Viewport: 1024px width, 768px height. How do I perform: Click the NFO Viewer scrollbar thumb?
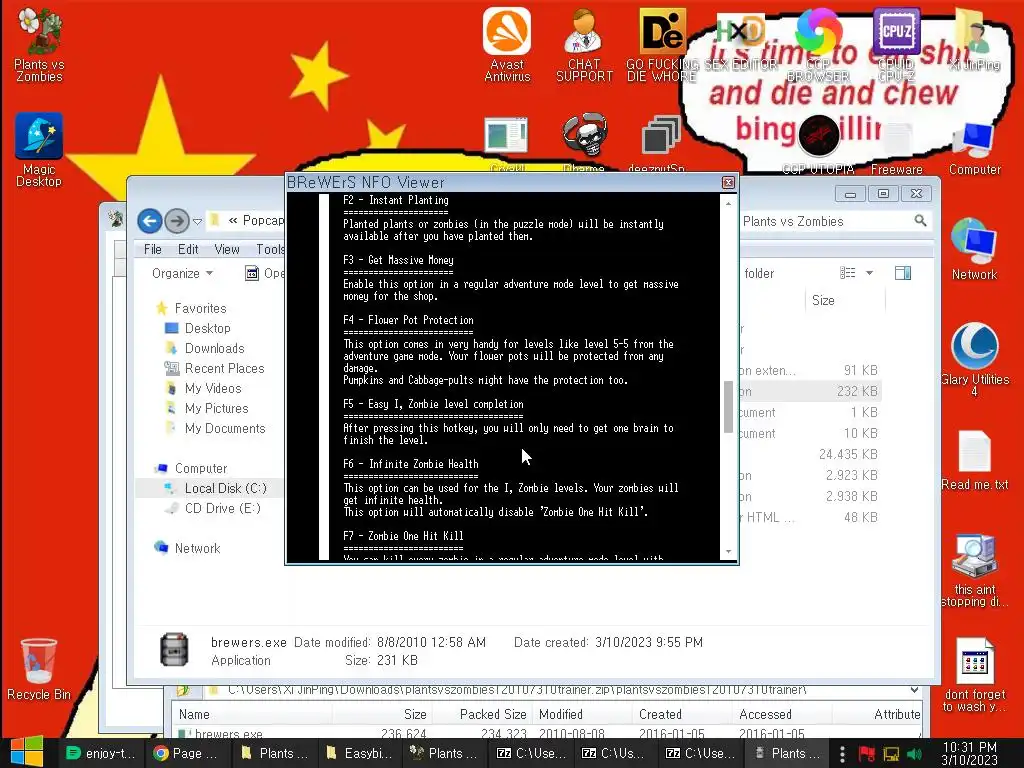click(729, 406)
